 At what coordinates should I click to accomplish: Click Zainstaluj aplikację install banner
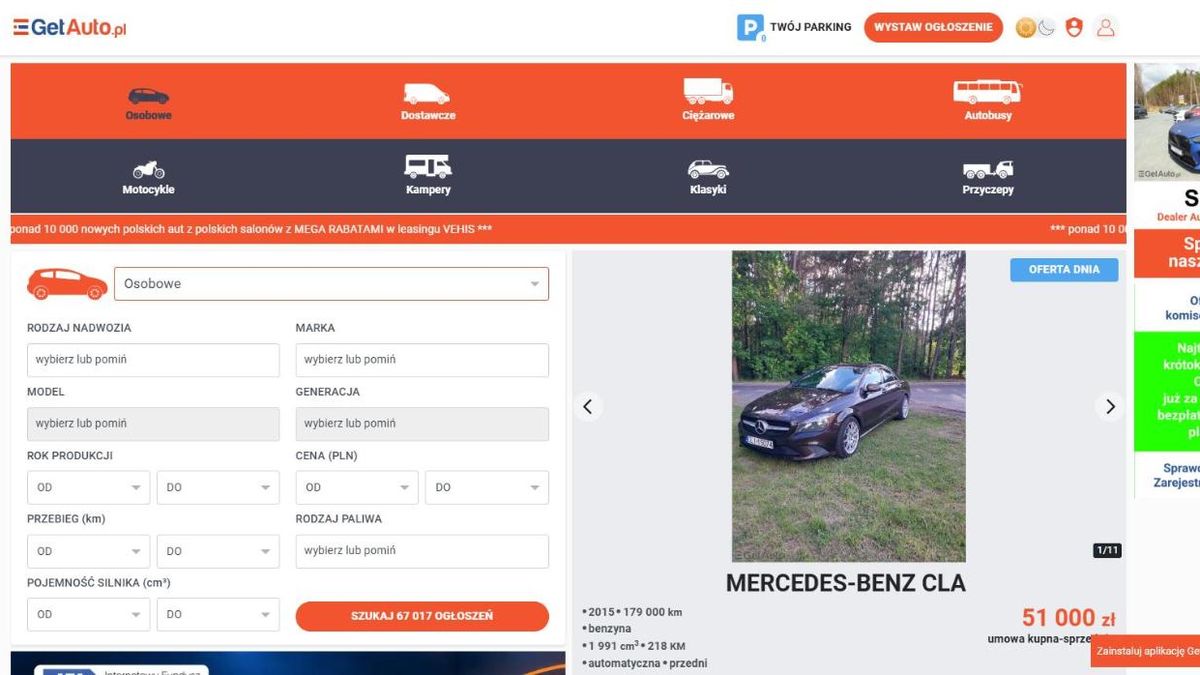[x=1145, y=651]
